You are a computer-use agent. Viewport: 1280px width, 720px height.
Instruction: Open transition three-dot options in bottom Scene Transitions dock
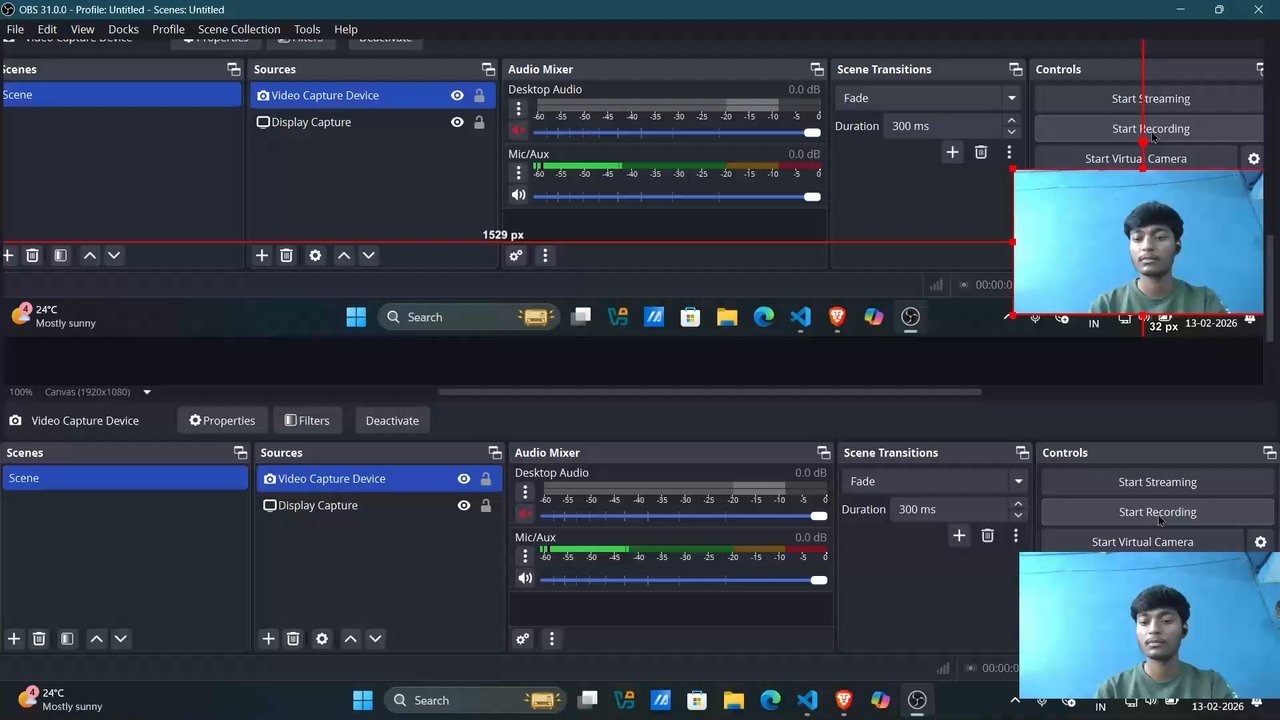[x=1016, y=536]
